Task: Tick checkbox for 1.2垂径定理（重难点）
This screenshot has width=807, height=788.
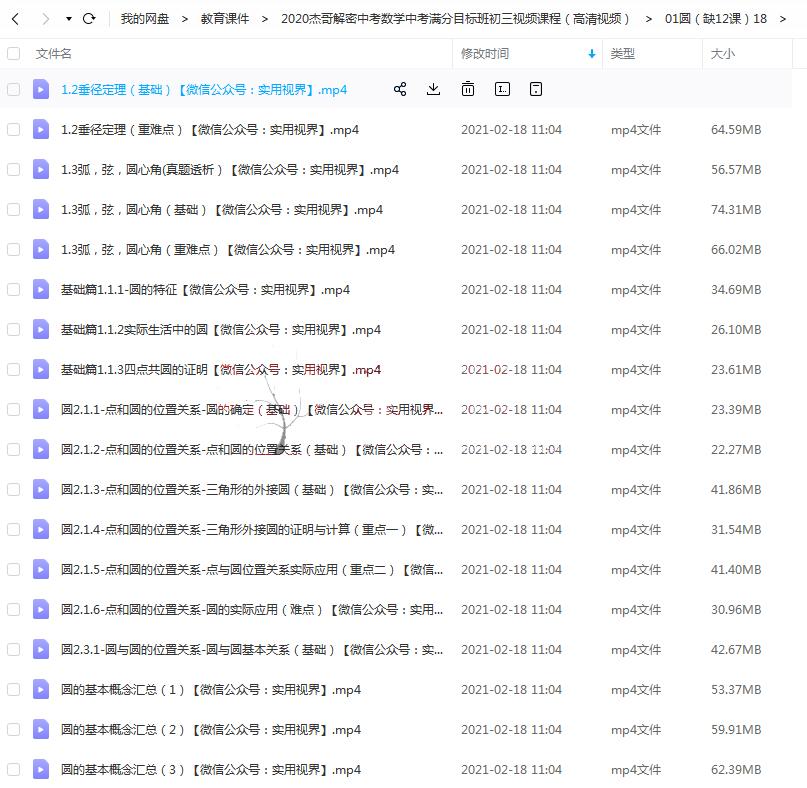Action: coord(13,129)
